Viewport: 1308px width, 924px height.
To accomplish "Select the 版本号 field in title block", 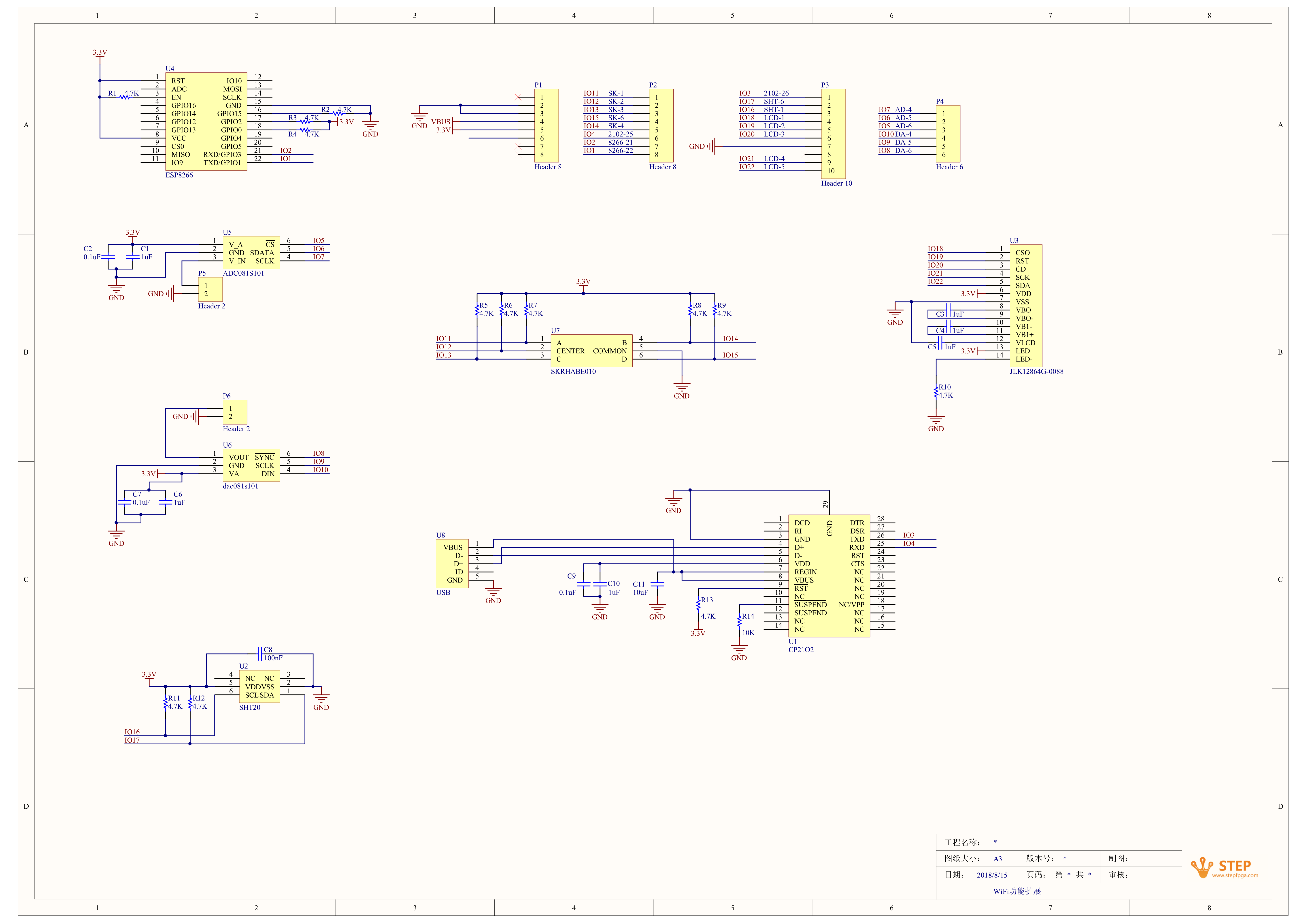I will click(x=1059, y=859).
